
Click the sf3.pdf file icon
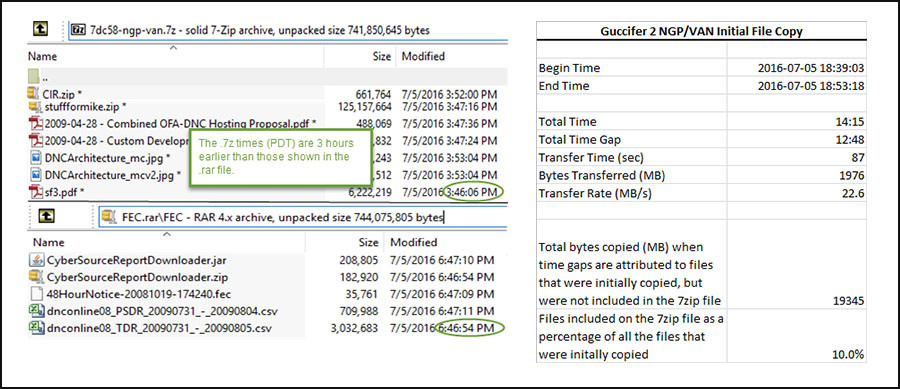coord(36,192)
